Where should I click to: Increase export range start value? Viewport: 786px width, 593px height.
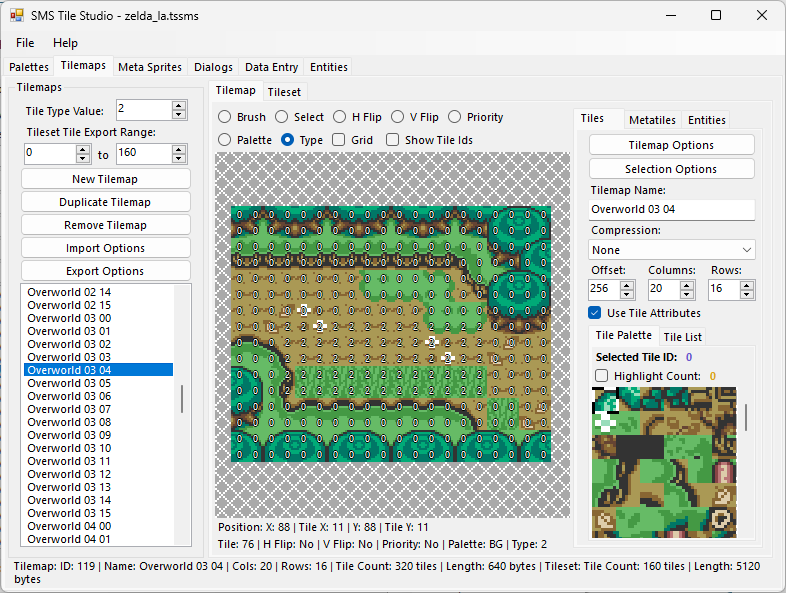pyautogui.click(x=83, y=149)
